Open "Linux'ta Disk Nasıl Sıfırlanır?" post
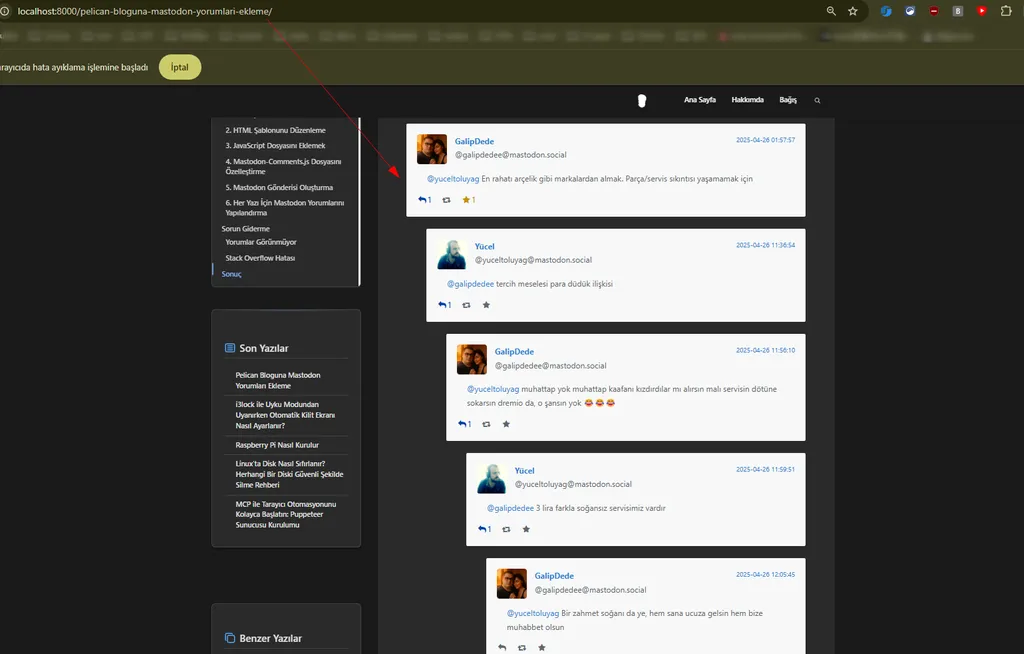The height and width of the screenshot is (654, 1024). [289, 474]
